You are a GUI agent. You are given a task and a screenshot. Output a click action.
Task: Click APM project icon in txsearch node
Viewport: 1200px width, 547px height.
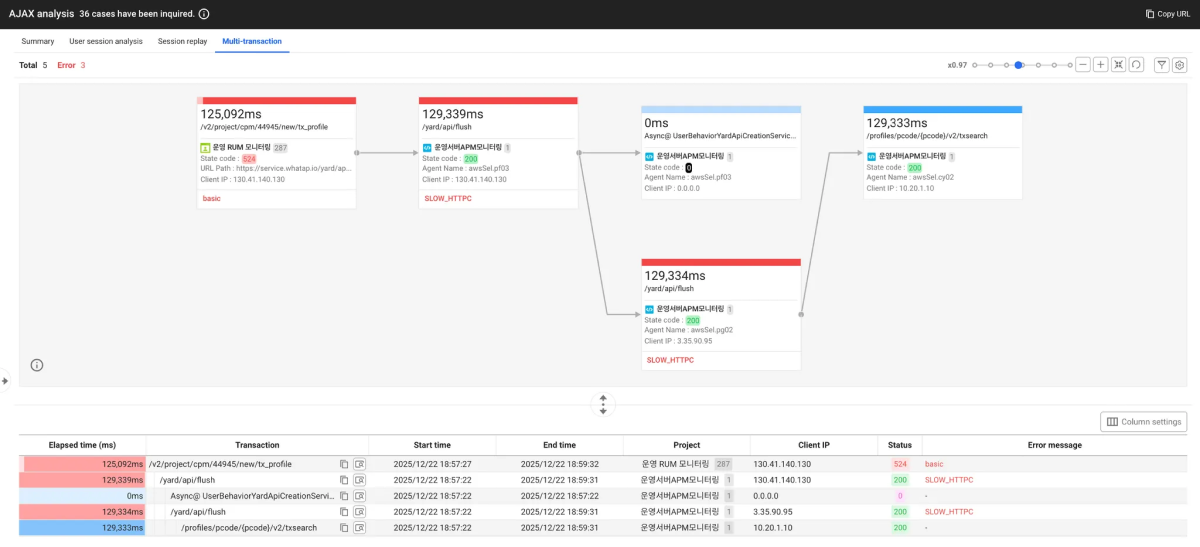[x=871, y=157]
